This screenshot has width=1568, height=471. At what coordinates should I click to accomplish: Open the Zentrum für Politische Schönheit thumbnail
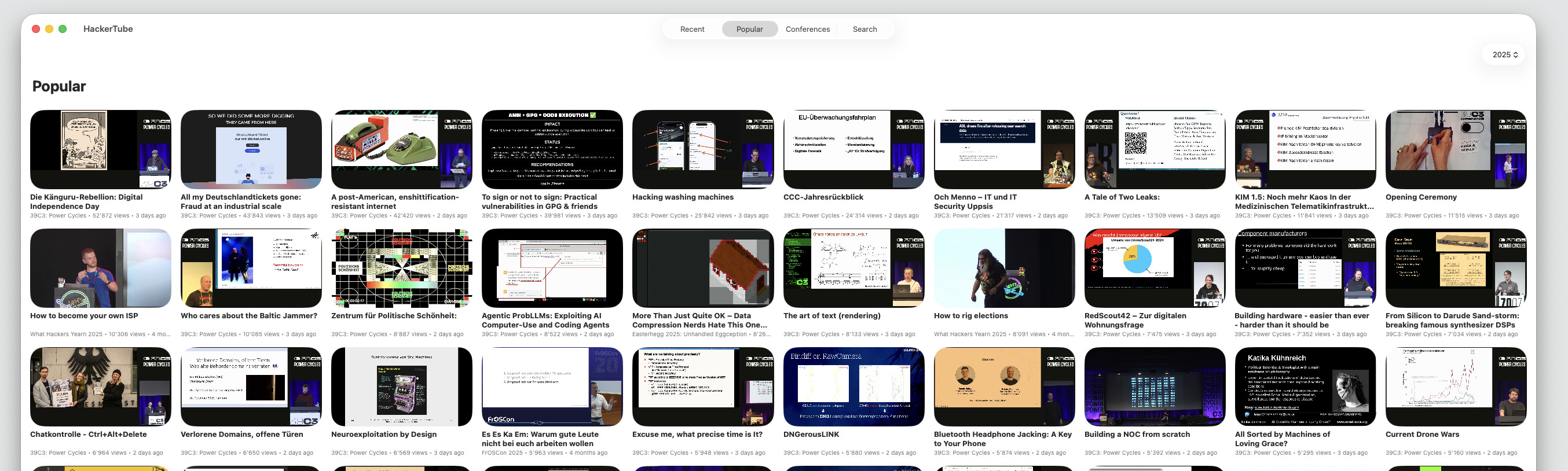pos(402,268)
